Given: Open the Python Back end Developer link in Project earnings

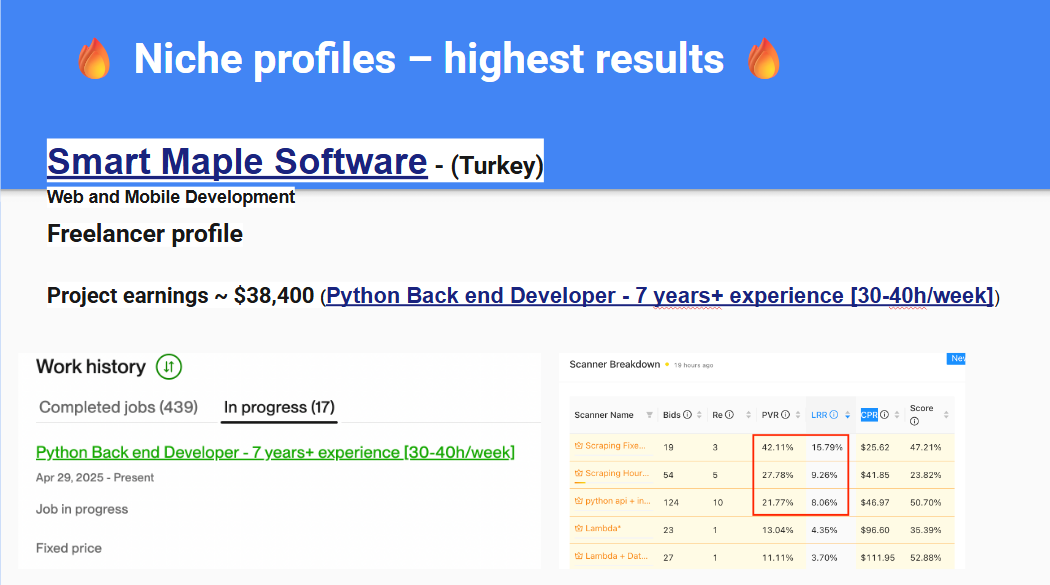Looking at the screenshot, I should [660, 295].
